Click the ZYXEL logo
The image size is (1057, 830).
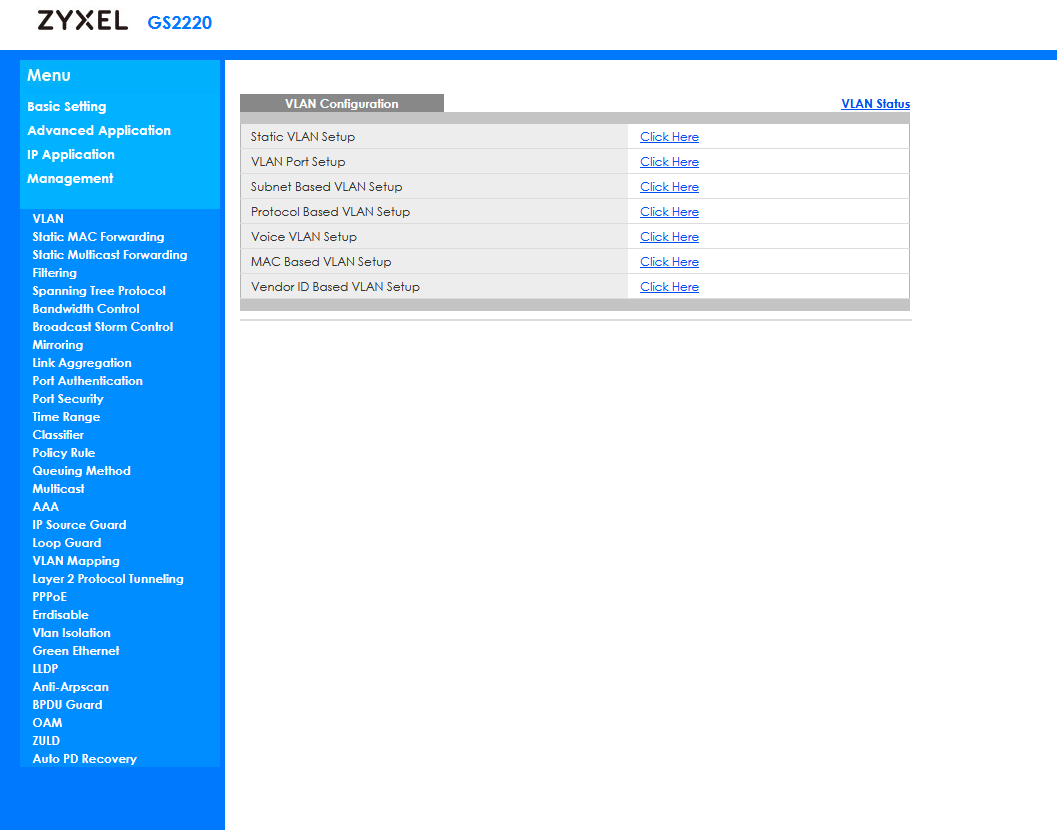point(82,21)
